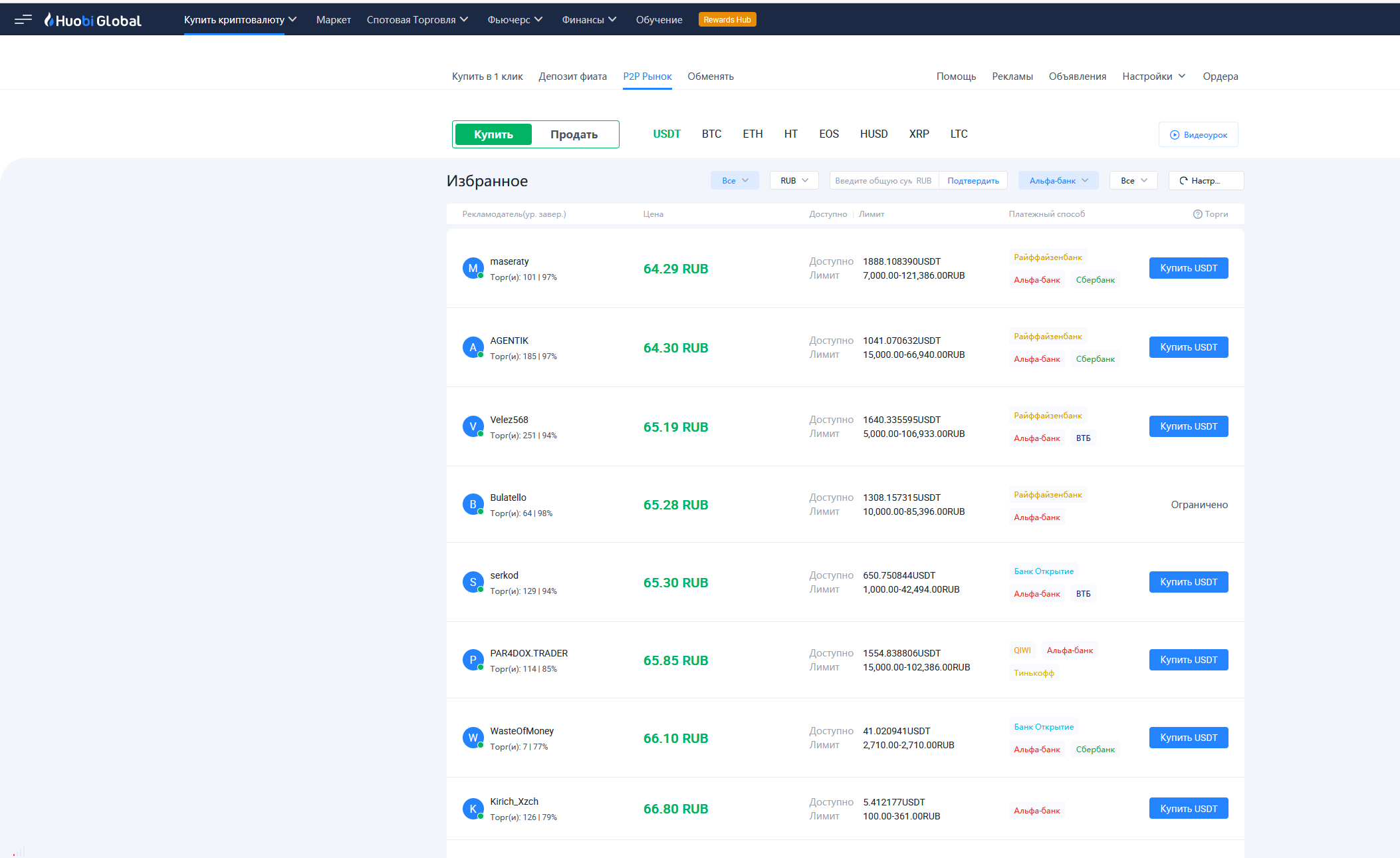Click the Торги help question icon

click(1197, 214)
